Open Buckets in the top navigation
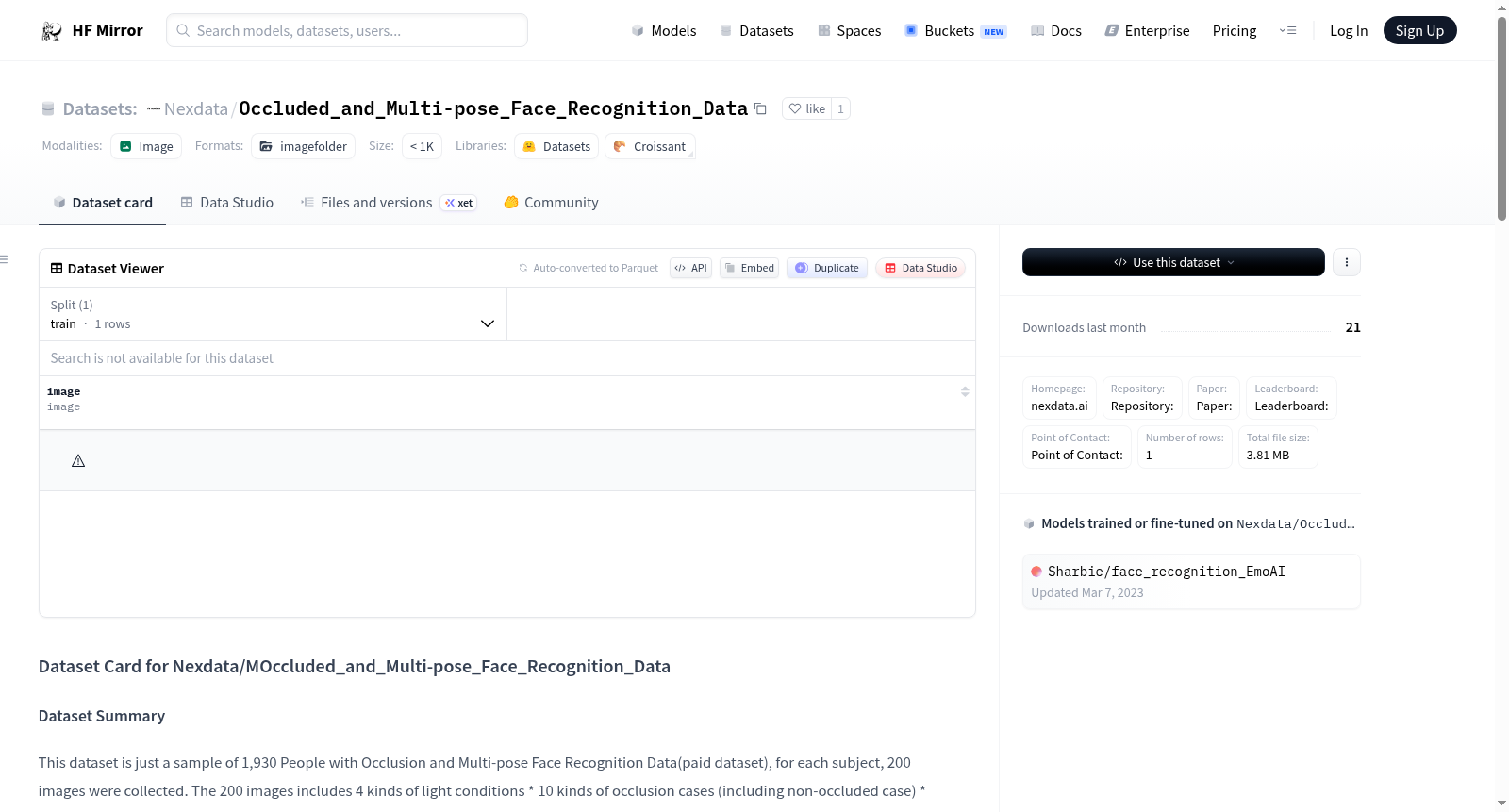 pos(955,30)
